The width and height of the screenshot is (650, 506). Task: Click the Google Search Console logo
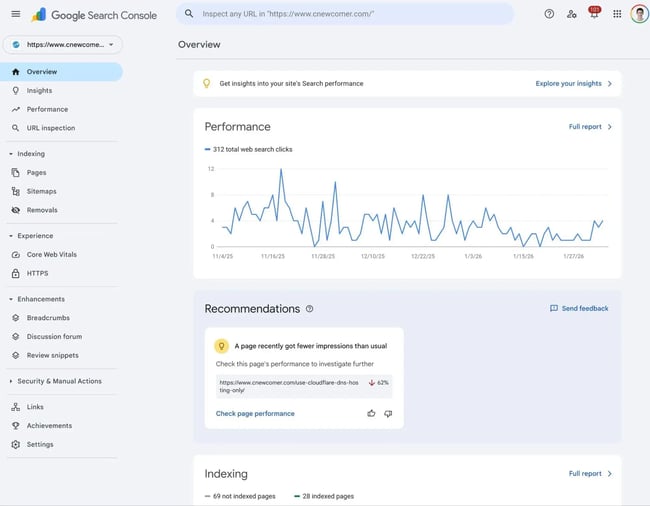[95, 15]
